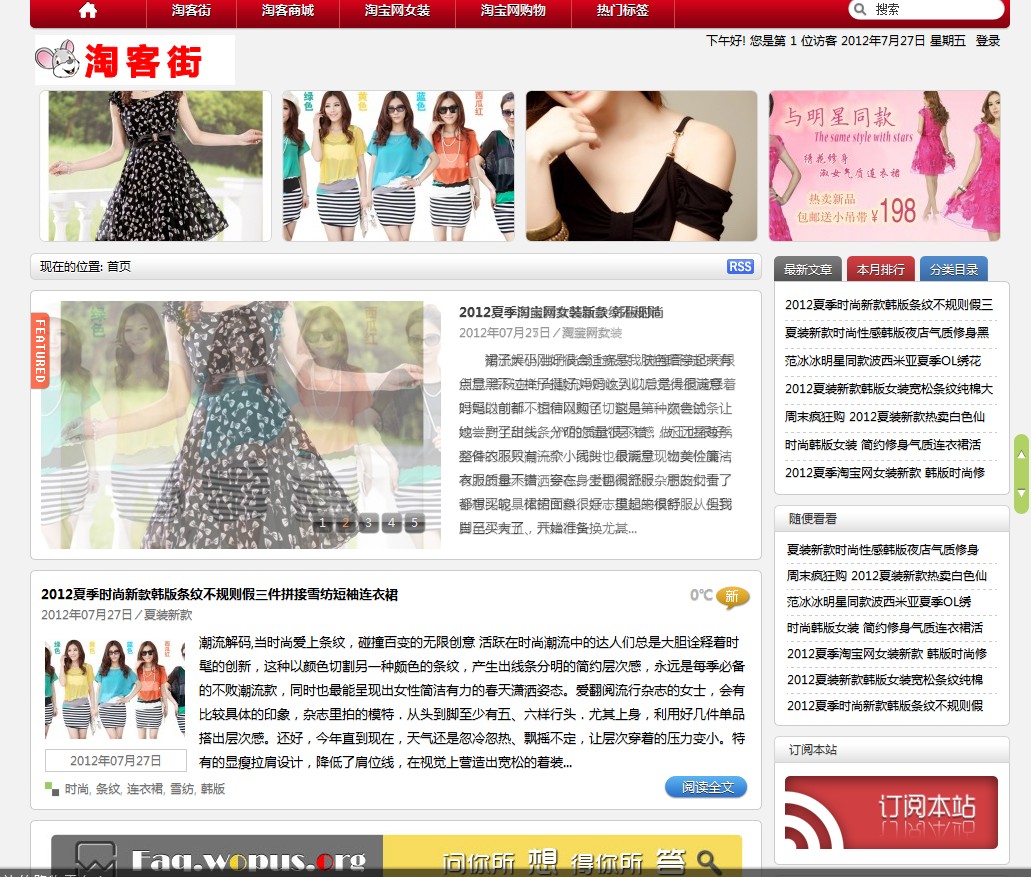Screen dimensions: 1031x877
Task: Click the 首页 breadcrumb link
Action: [x=119, y=266]
